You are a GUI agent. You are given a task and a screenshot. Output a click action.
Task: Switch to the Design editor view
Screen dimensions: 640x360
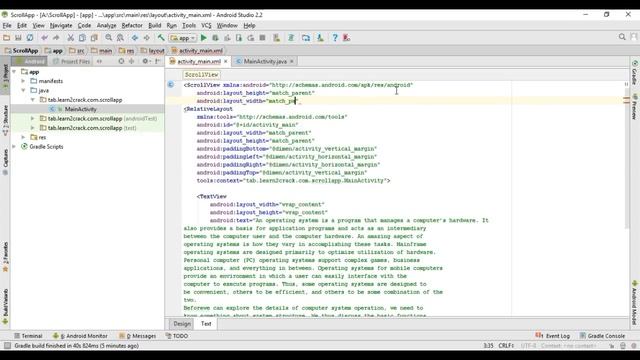182,324
